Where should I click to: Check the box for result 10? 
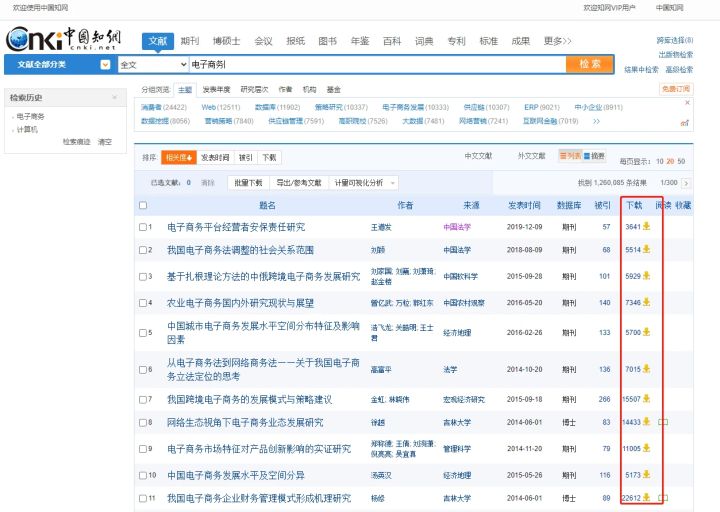coord(143,475)
